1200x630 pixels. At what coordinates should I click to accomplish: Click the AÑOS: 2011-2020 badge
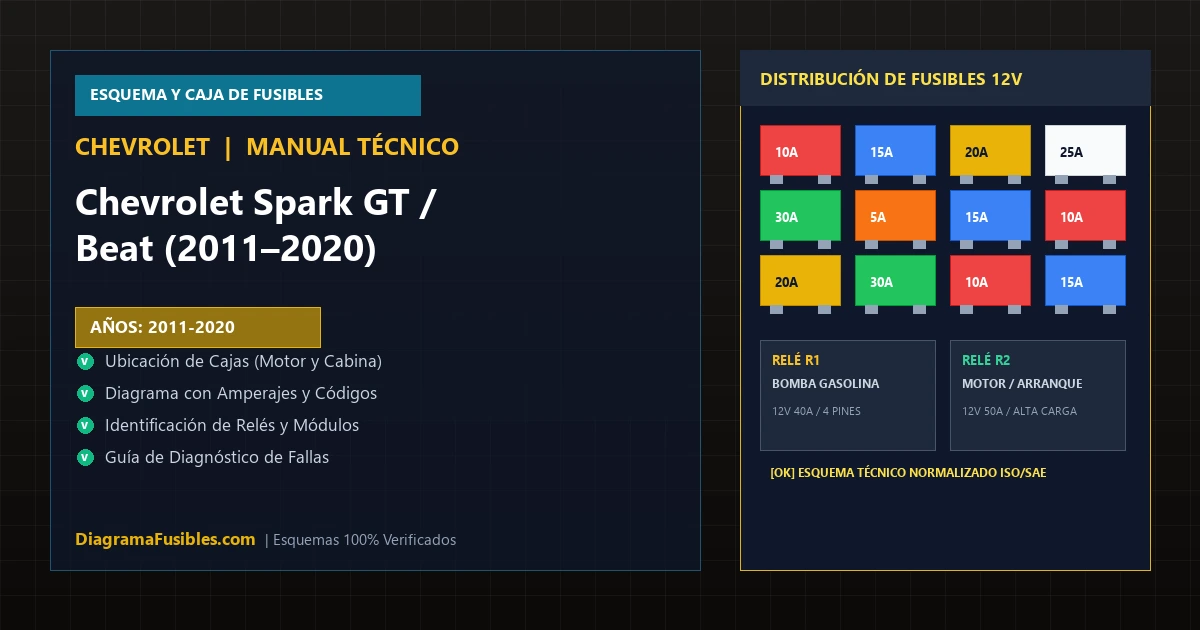[x=198, y=327]
